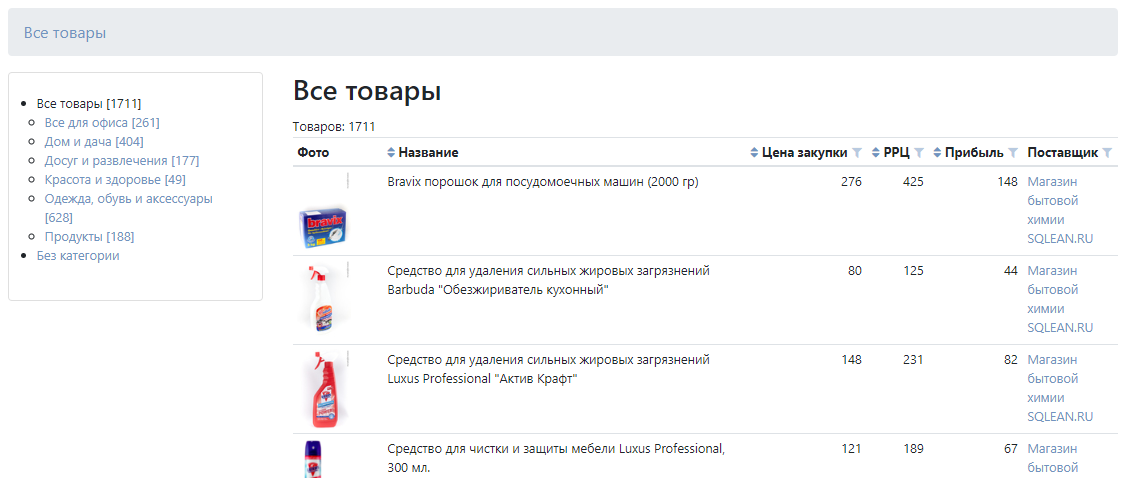This screenshot has height=478, width=1125.
Task: Click РРЦ value 425 cell
Action: 913,182
